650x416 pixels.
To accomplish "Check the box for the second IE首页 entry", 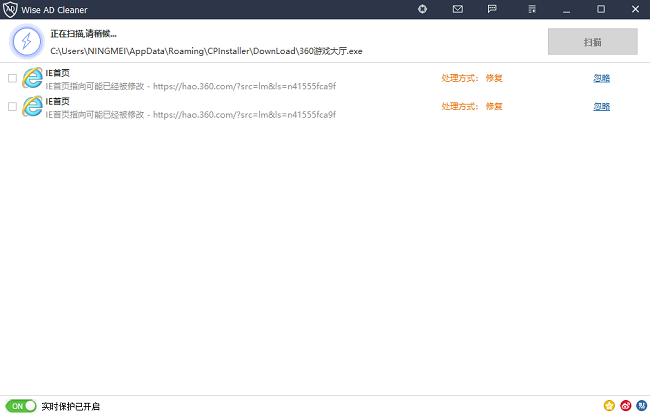I will pos(12,107).
